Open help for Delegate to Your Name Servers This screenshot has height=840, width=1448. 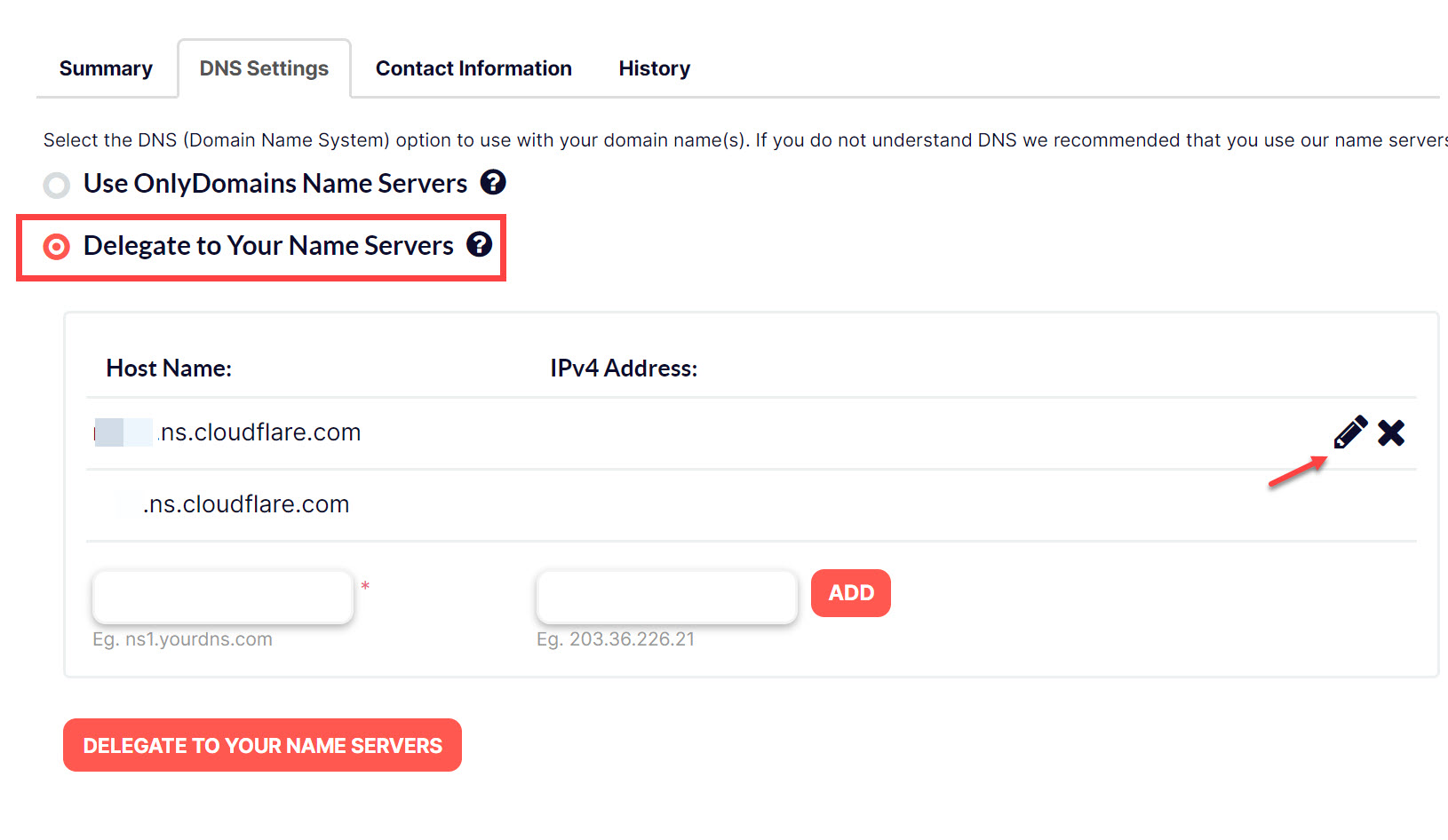pyautogui.click(x=480, y=245)
